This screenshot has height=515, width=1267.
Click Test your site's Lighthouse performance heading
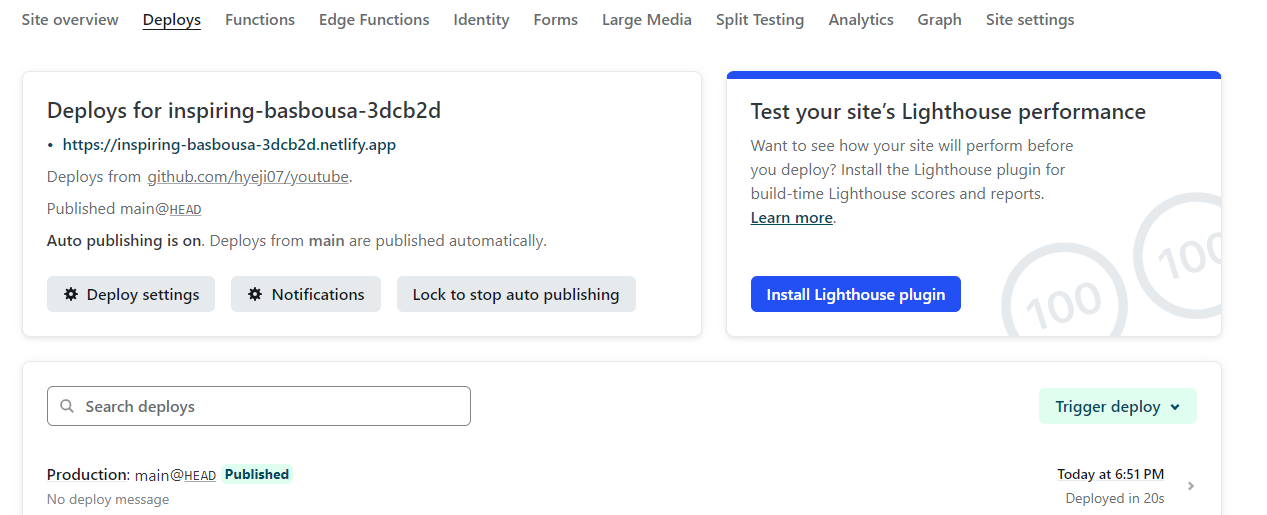tap(948, 111)
